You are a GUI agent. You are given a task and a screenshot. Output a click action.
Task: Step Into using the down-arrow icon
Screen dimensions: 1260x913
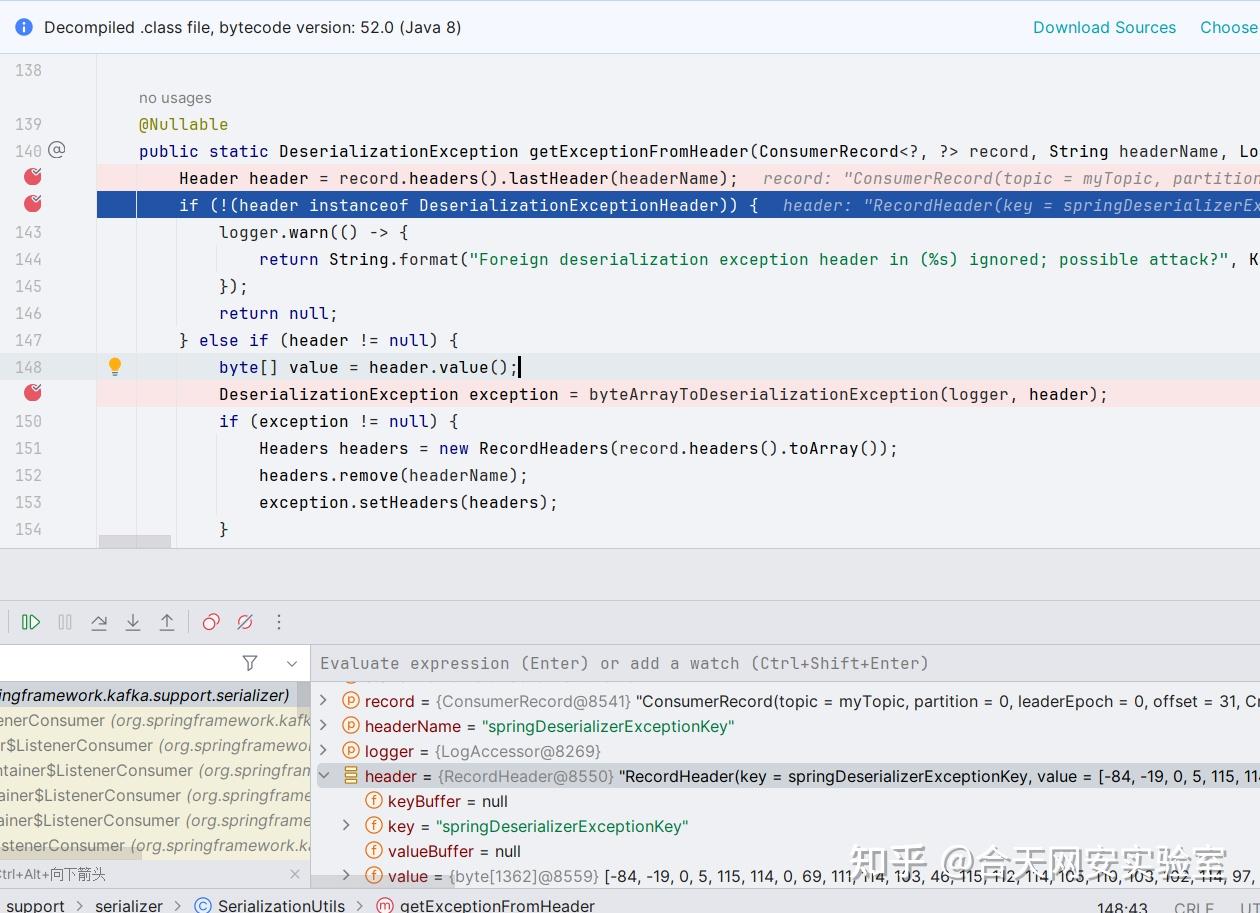[x=133, y=622]
